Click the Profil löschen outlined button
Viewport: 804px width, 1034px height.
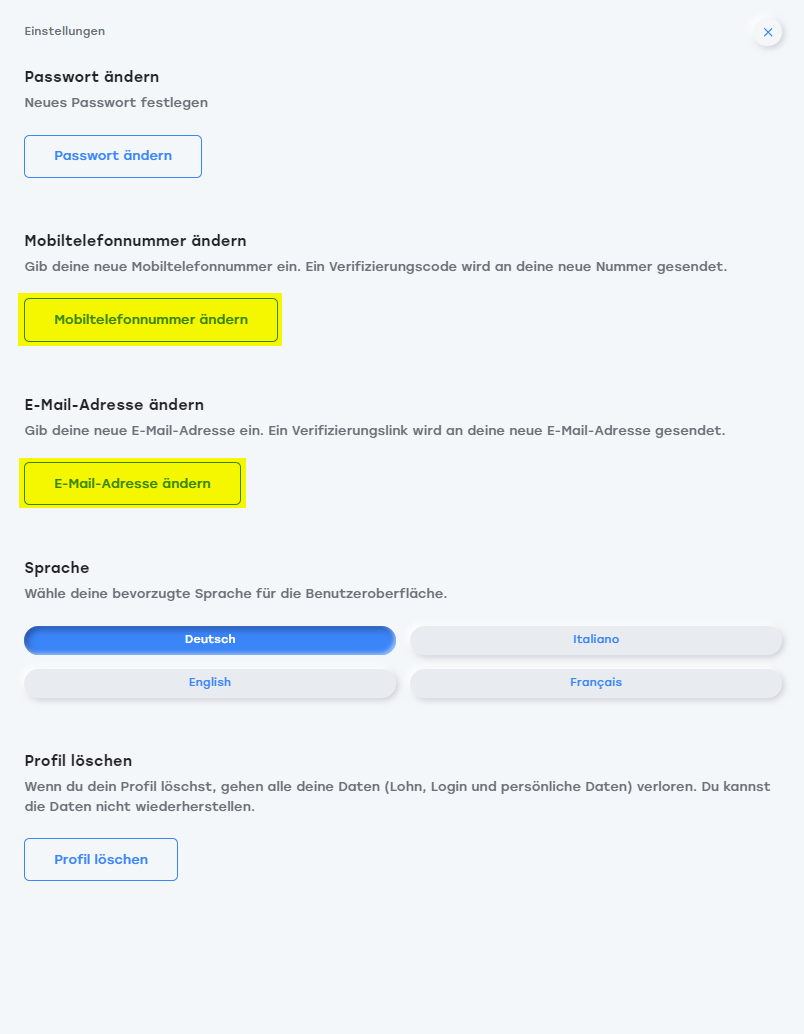point(101,859)
